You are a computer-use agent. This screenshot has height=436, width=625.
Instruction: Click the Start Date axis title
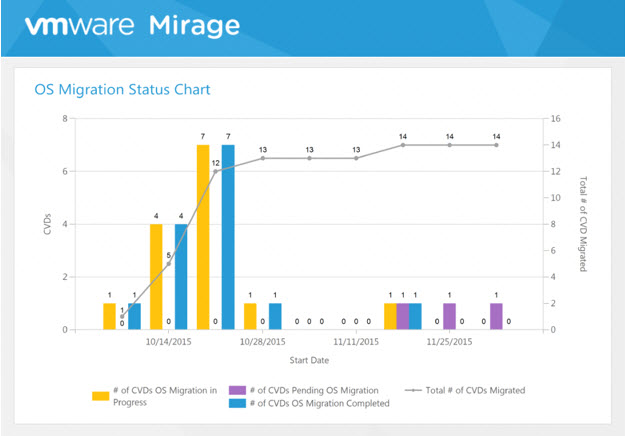coord(309,360)
